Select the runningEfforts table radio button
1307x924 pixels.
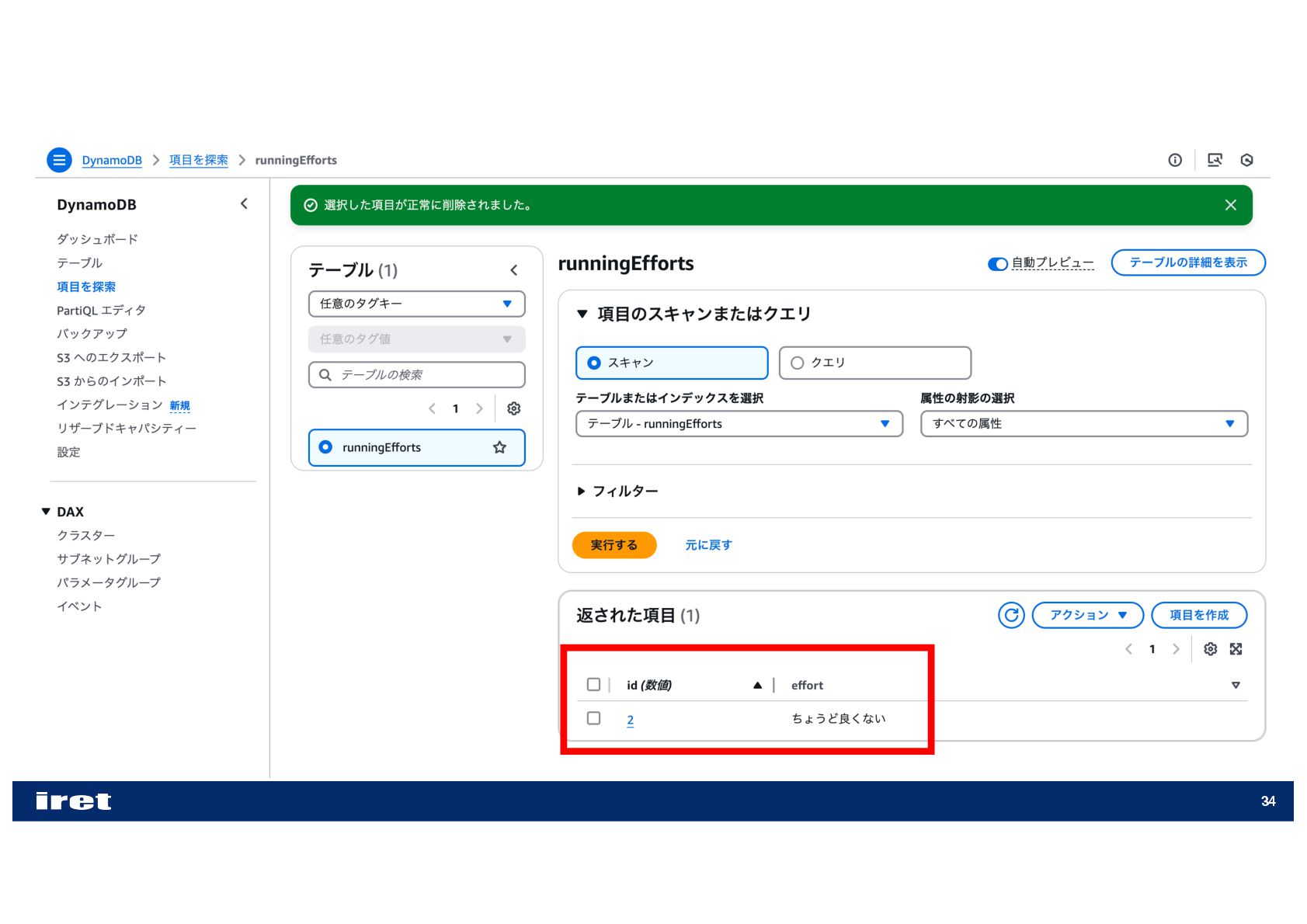(325, 447)
